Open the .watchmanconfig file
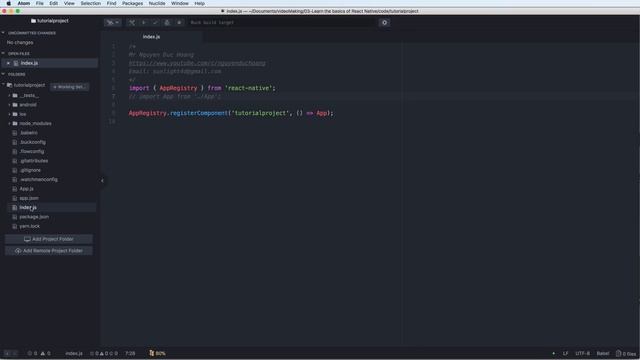This screenshot has height=360, width=640. [x=39, y=180]
